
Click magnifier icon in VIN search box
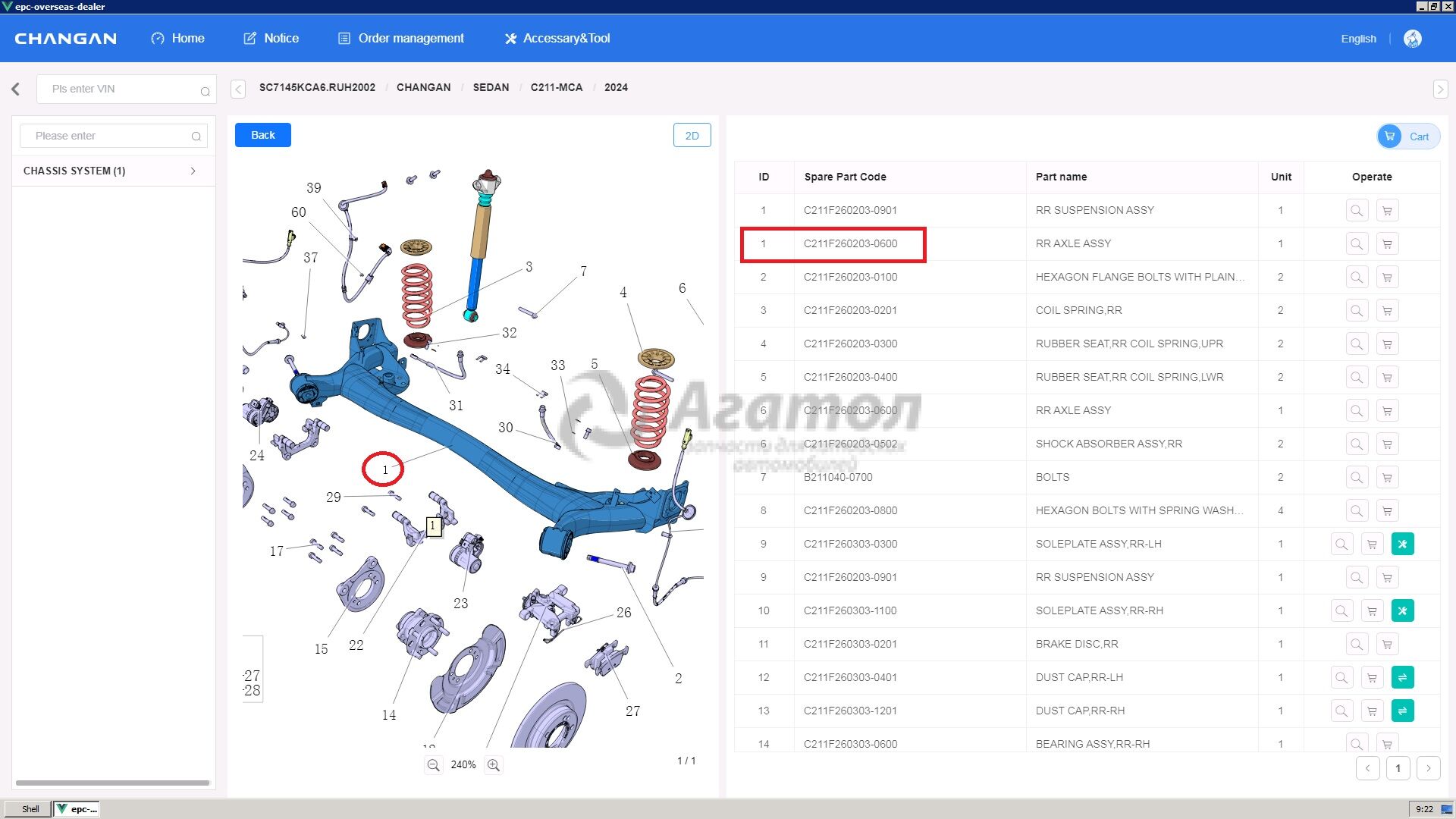[205, 91]
